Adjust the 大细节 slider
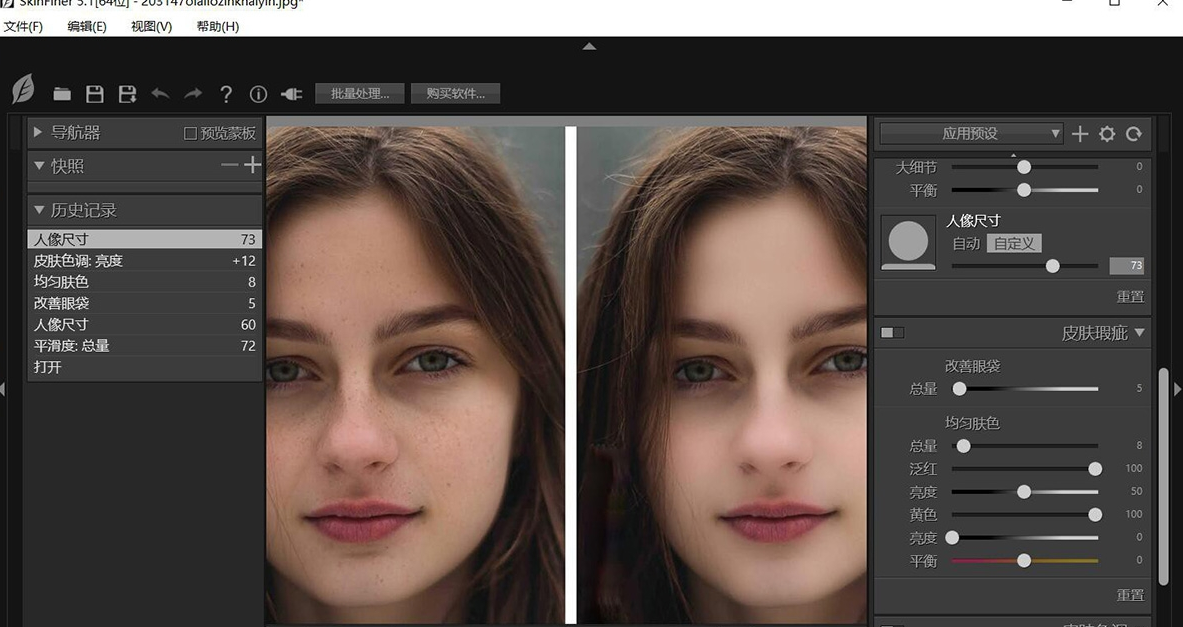1183x627 pixels. coord(1024,167)
